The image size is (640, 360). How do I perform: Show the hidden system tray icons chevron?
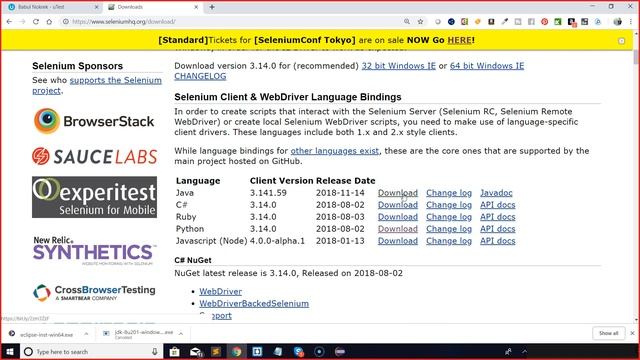[x=524, y=351]
